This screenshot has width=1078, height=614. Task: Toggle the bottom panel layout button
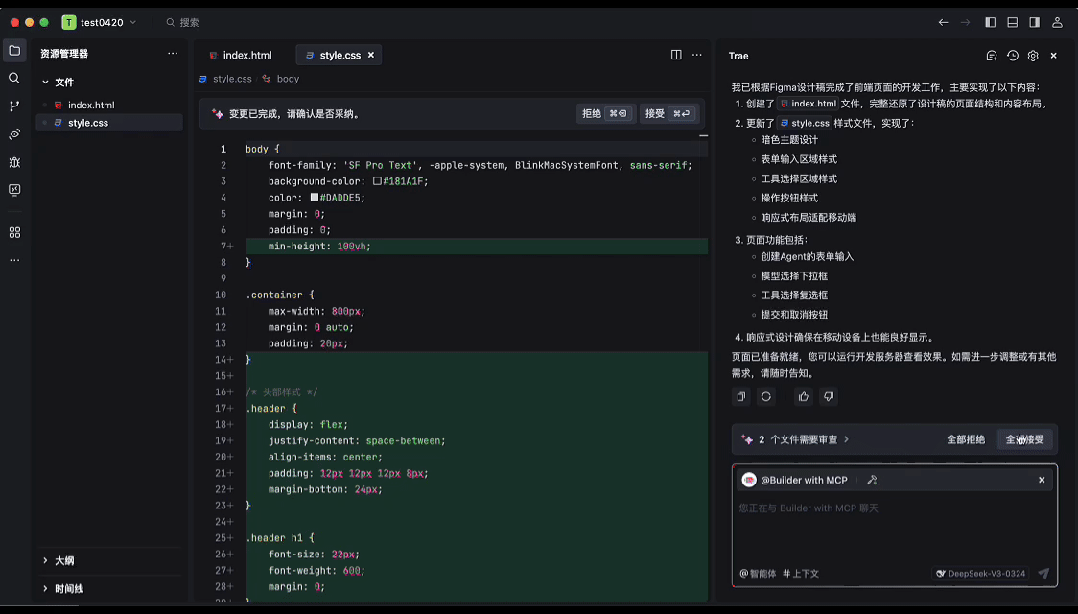[1013, 22]
